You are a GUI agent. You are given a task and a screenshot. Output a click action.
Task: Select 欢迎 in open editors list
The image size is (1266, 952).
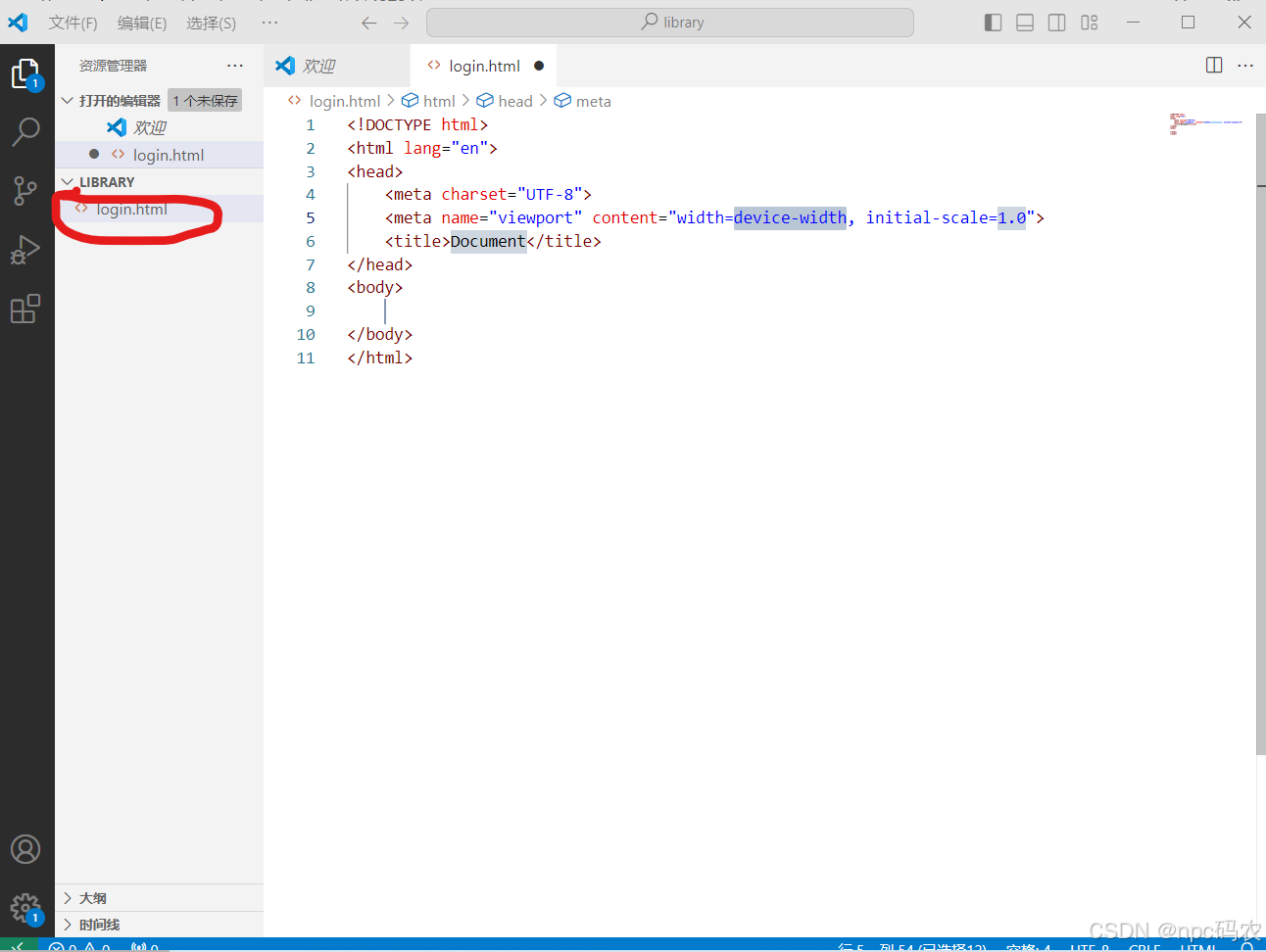point(159,127)
